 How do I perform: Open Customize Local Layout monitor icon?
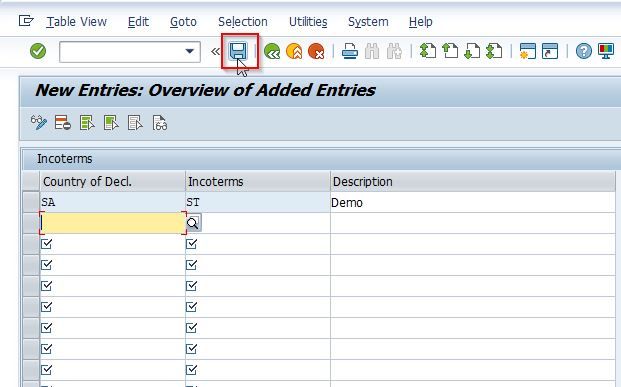pos(606,51)
